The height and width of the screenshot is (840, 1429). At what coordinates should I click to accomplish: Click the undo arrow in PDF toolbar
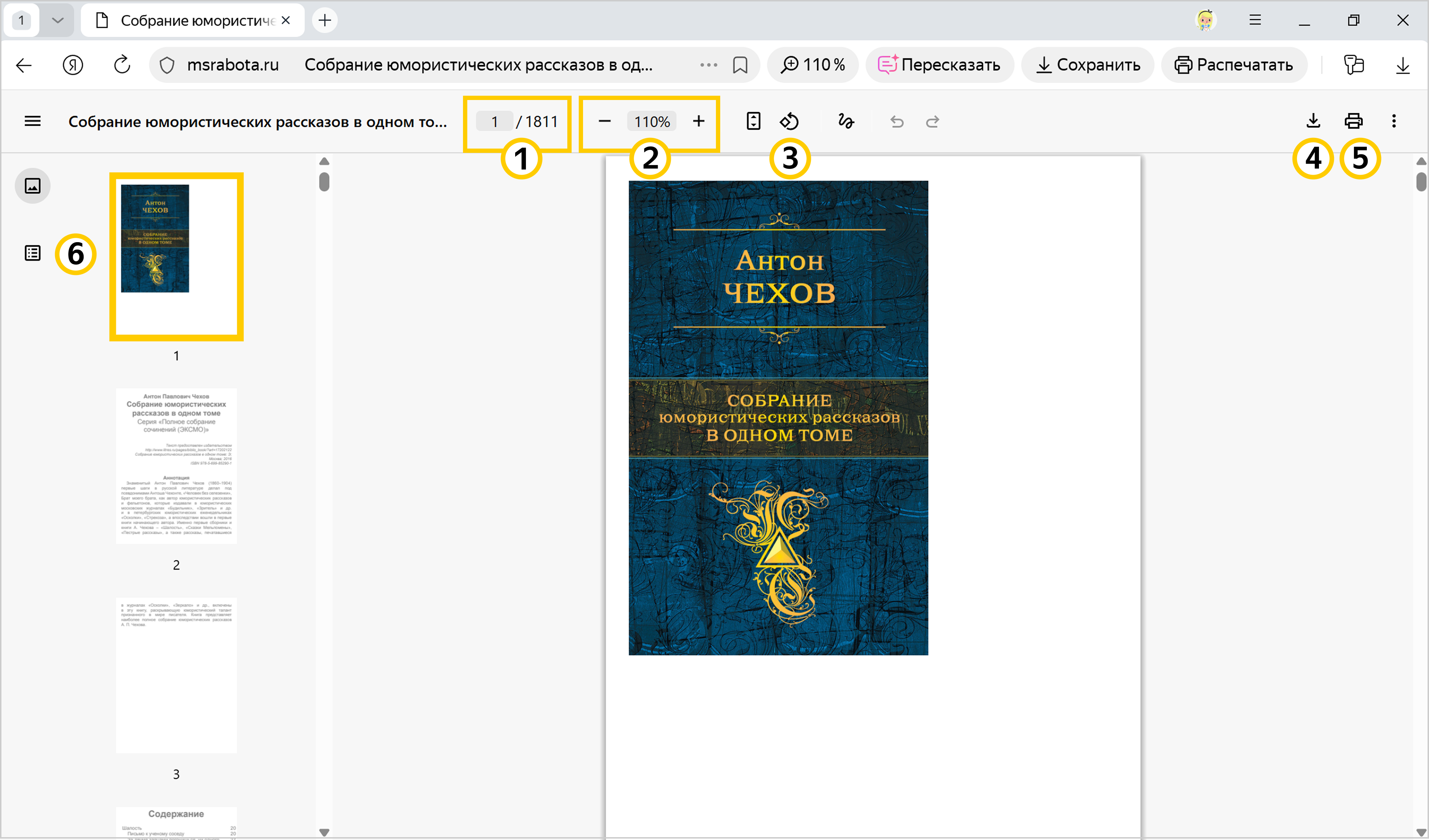coord(897,121)
